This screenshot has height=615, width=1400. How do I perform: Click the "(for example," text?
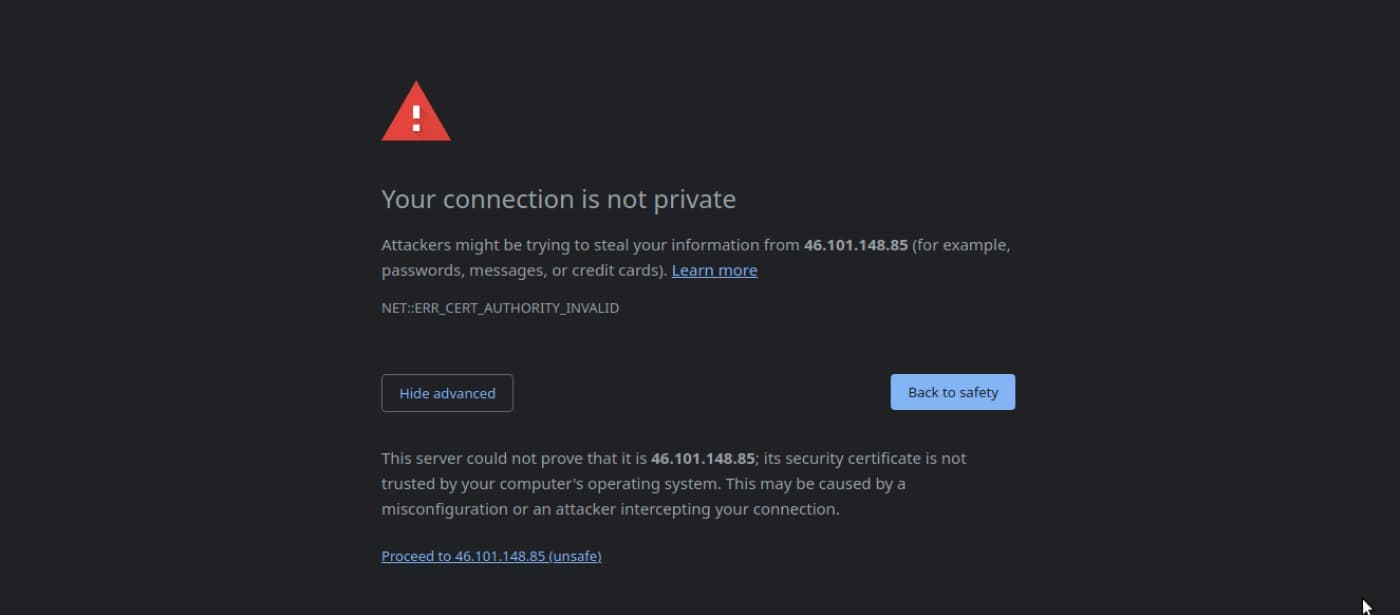click(x=961, y=245)
